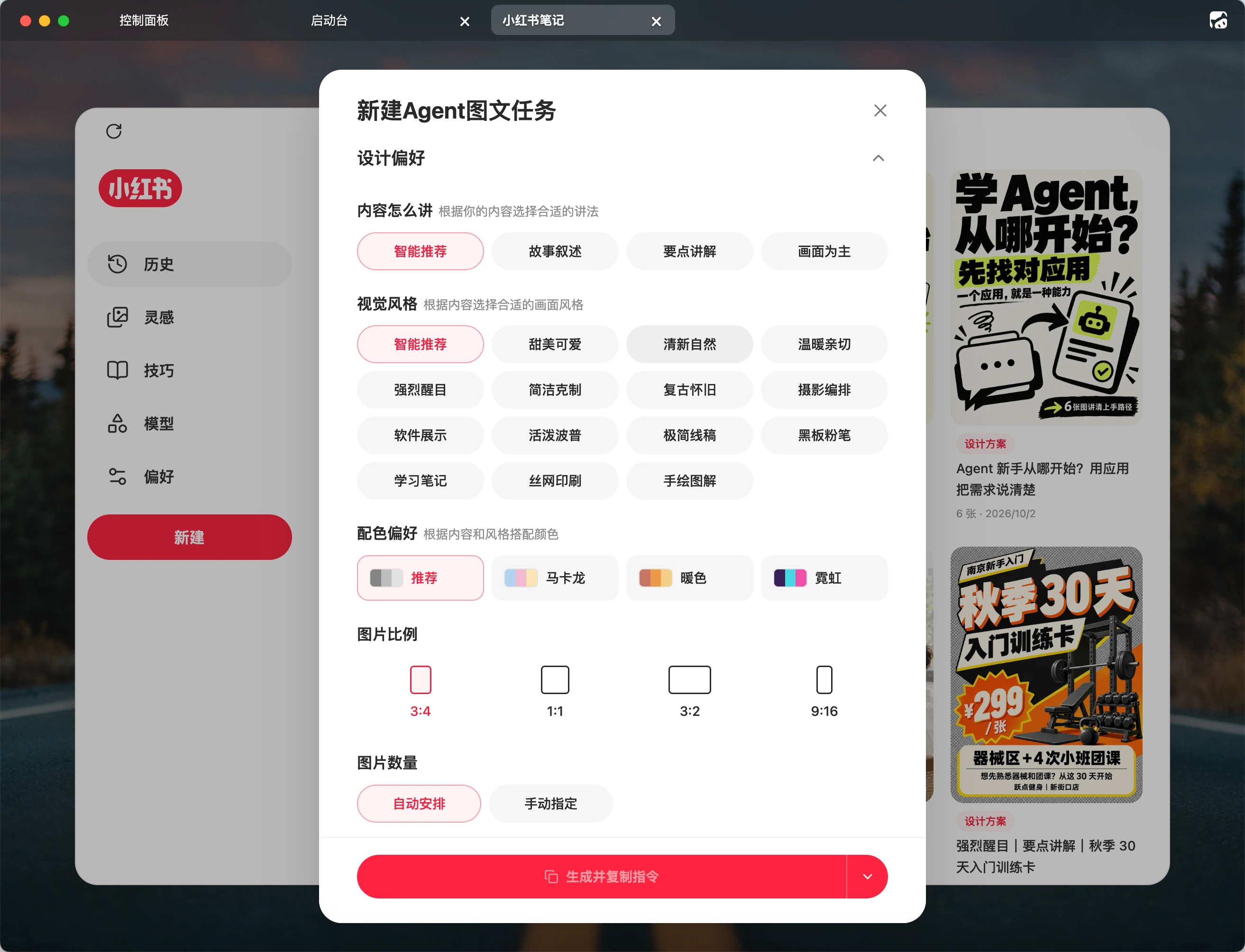Open 历史 in the sidebar

[189, 264]
